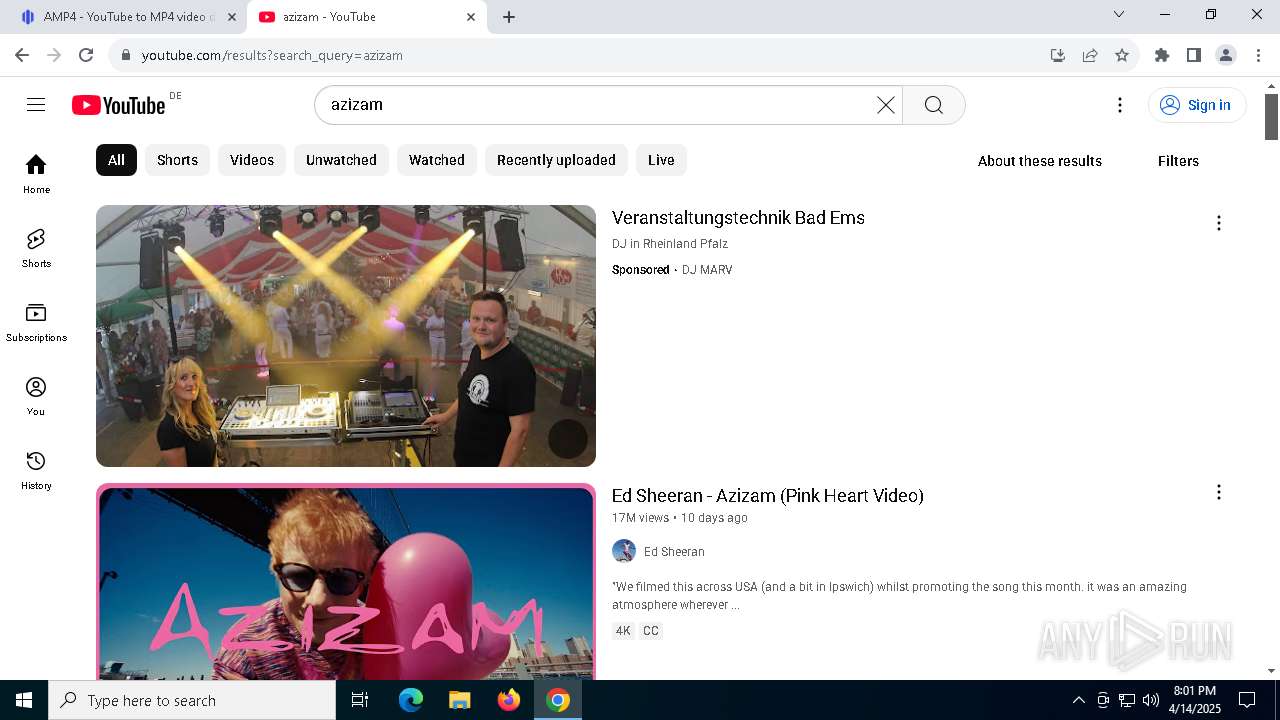Image resolution: width=1280 pixels, height=720 pixels.
Task: Install app icon in address bar
Action: click(x=1058, y=55)
